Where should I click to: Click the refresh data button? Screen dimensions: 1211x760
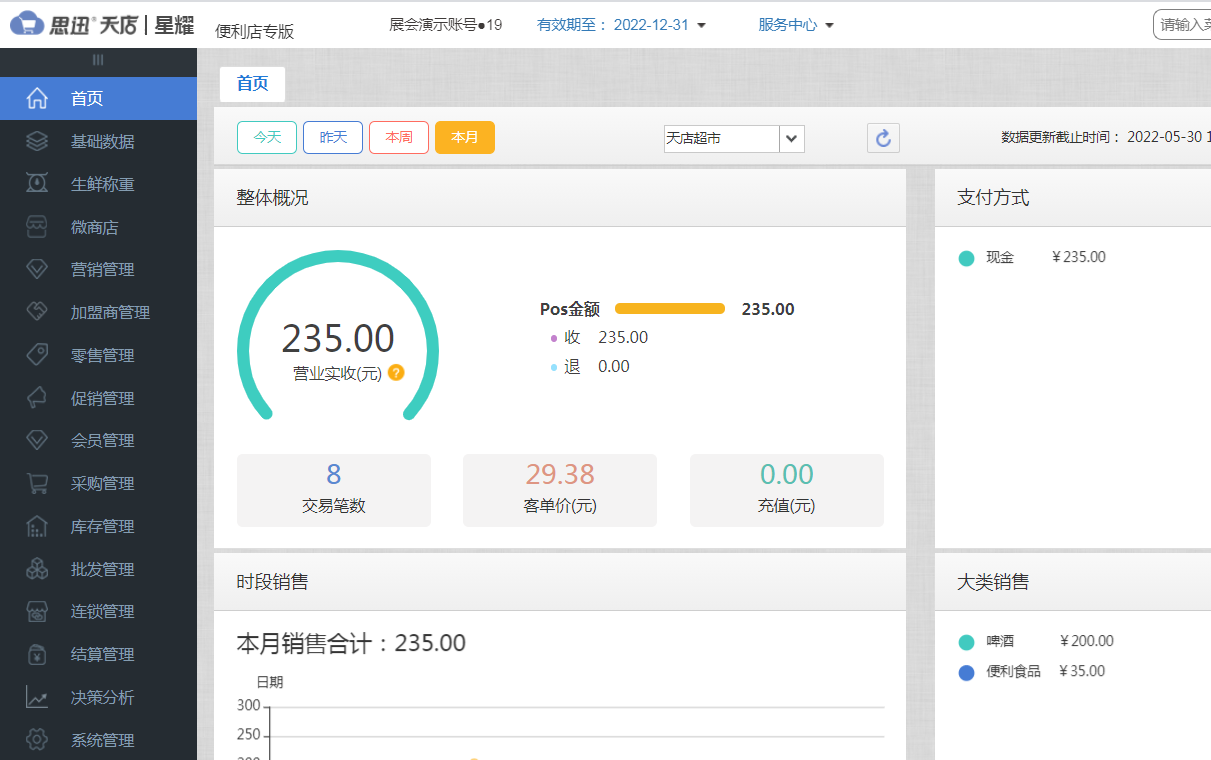(x=883, y=138)
